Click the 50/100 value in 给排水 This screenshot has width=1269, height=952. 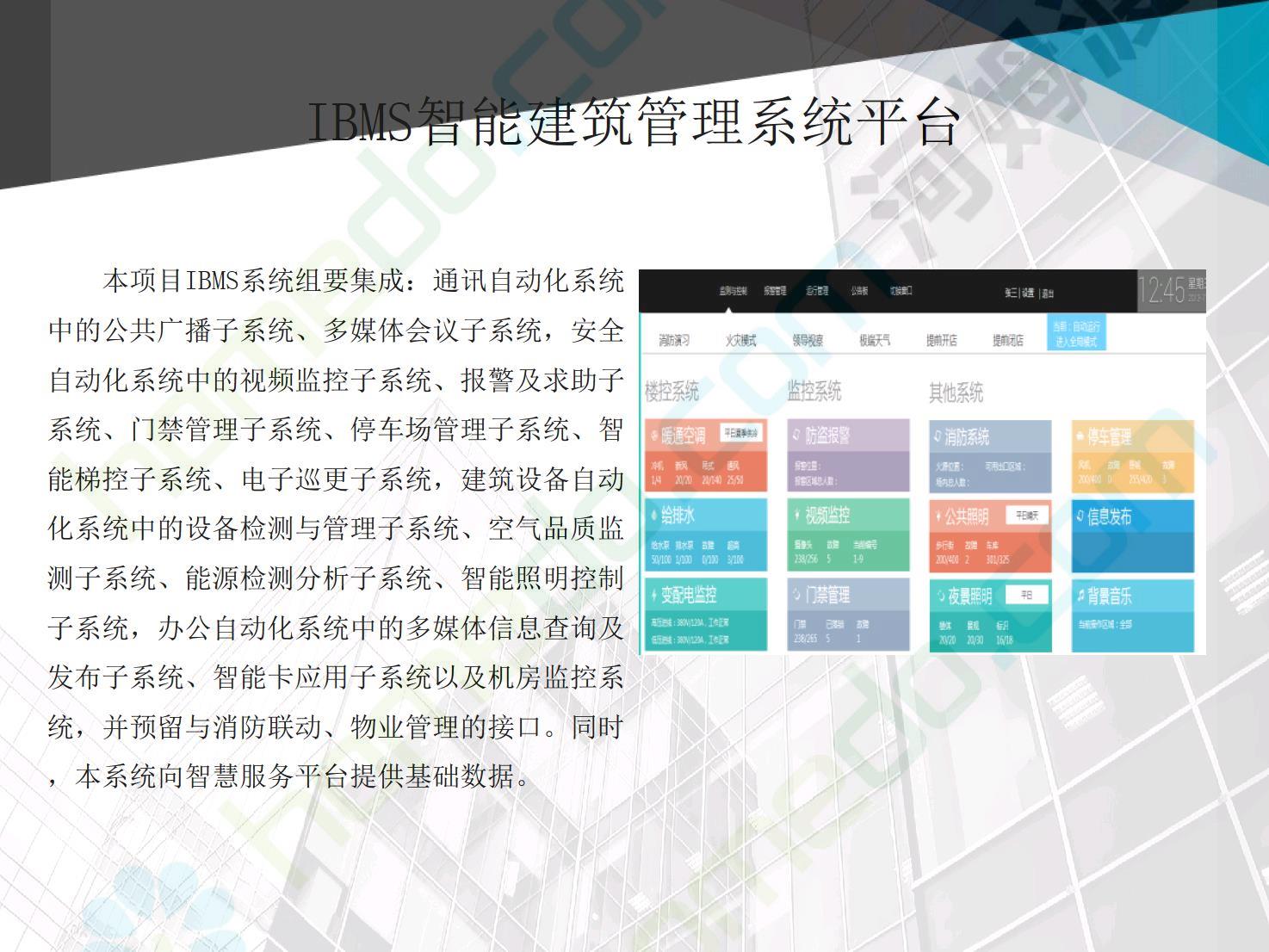click(x=661, y=559)
